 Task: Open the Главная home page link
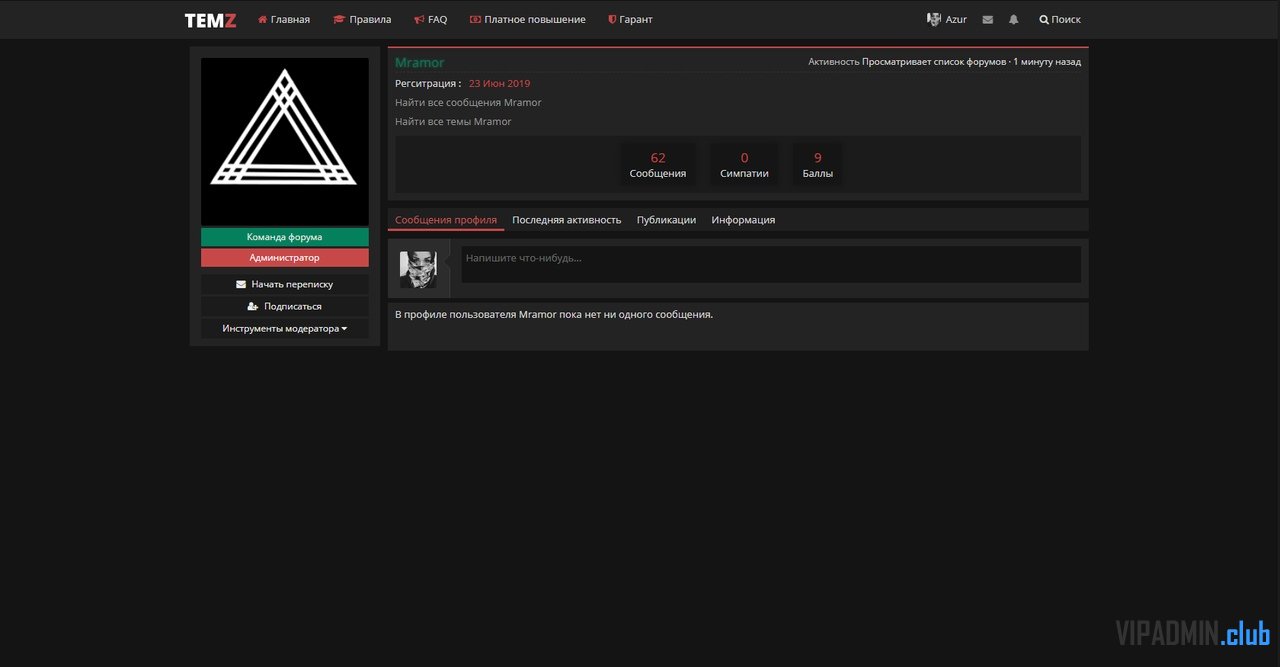[284, 19]
